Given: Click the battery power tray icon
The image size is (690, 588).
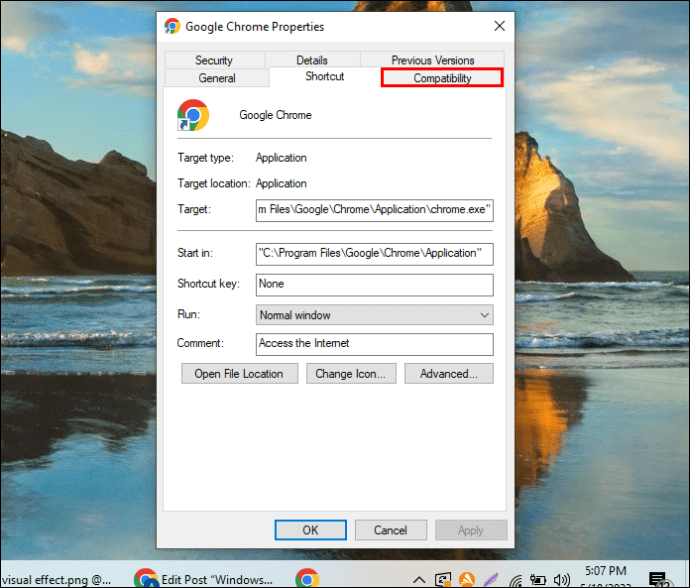Looking at the screenshot, I should tap(538, 580).
